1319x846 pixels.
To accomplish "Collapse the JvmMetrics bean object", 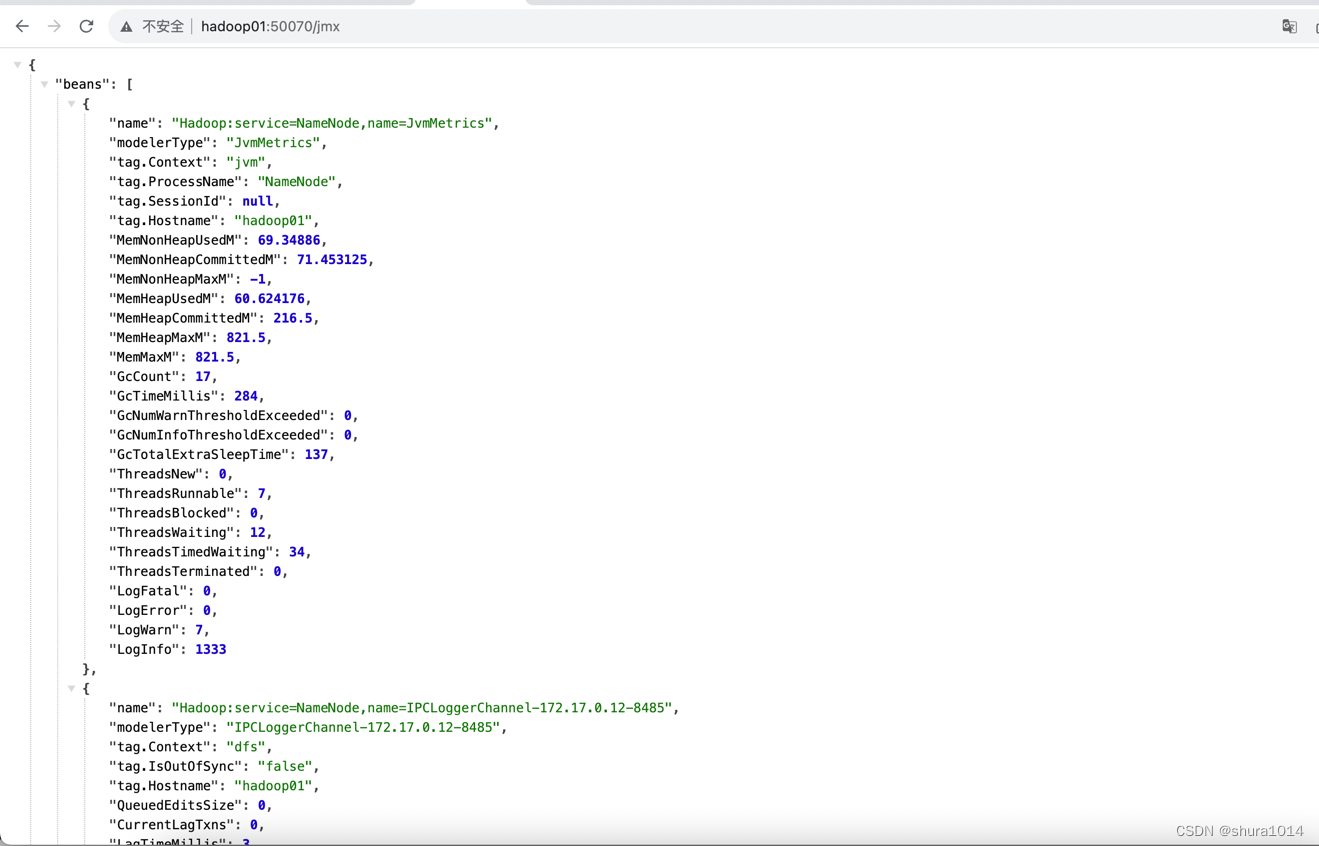I will pyautogui.click(x=71, y=104).
